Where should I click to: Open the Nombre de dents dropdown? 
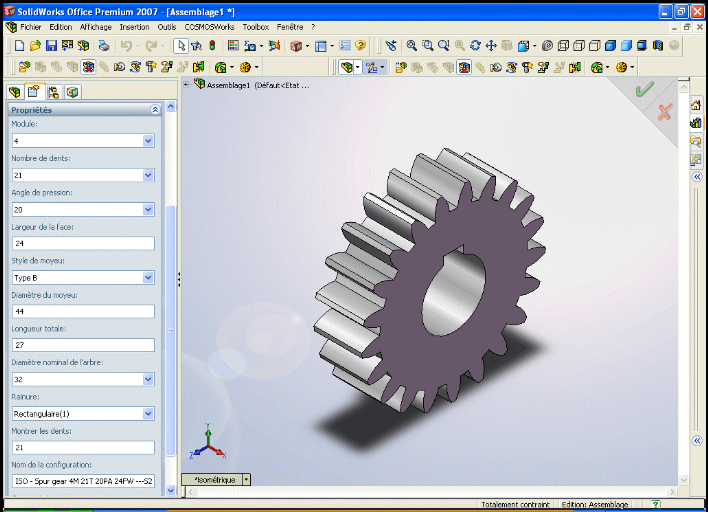tap(148, 175)
